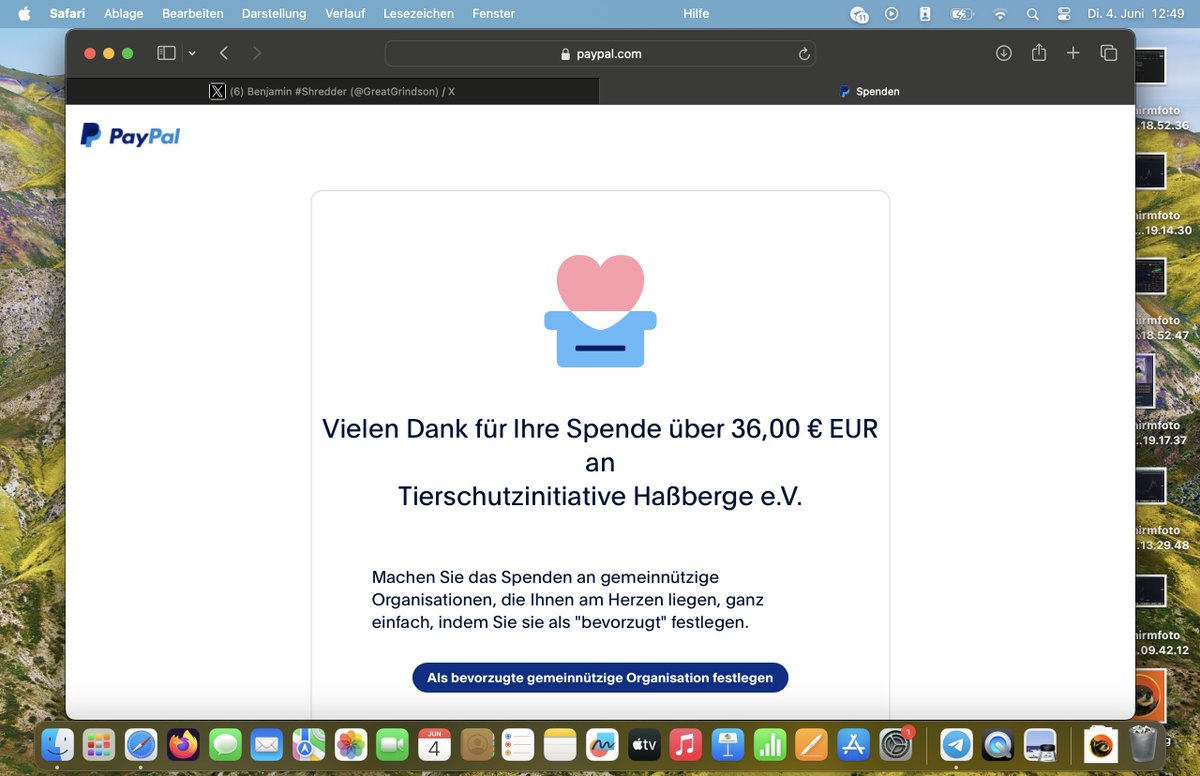Screen dimensions: 1200x776
Task: Set as preferred charity organisation button
Action: [600, 677]
